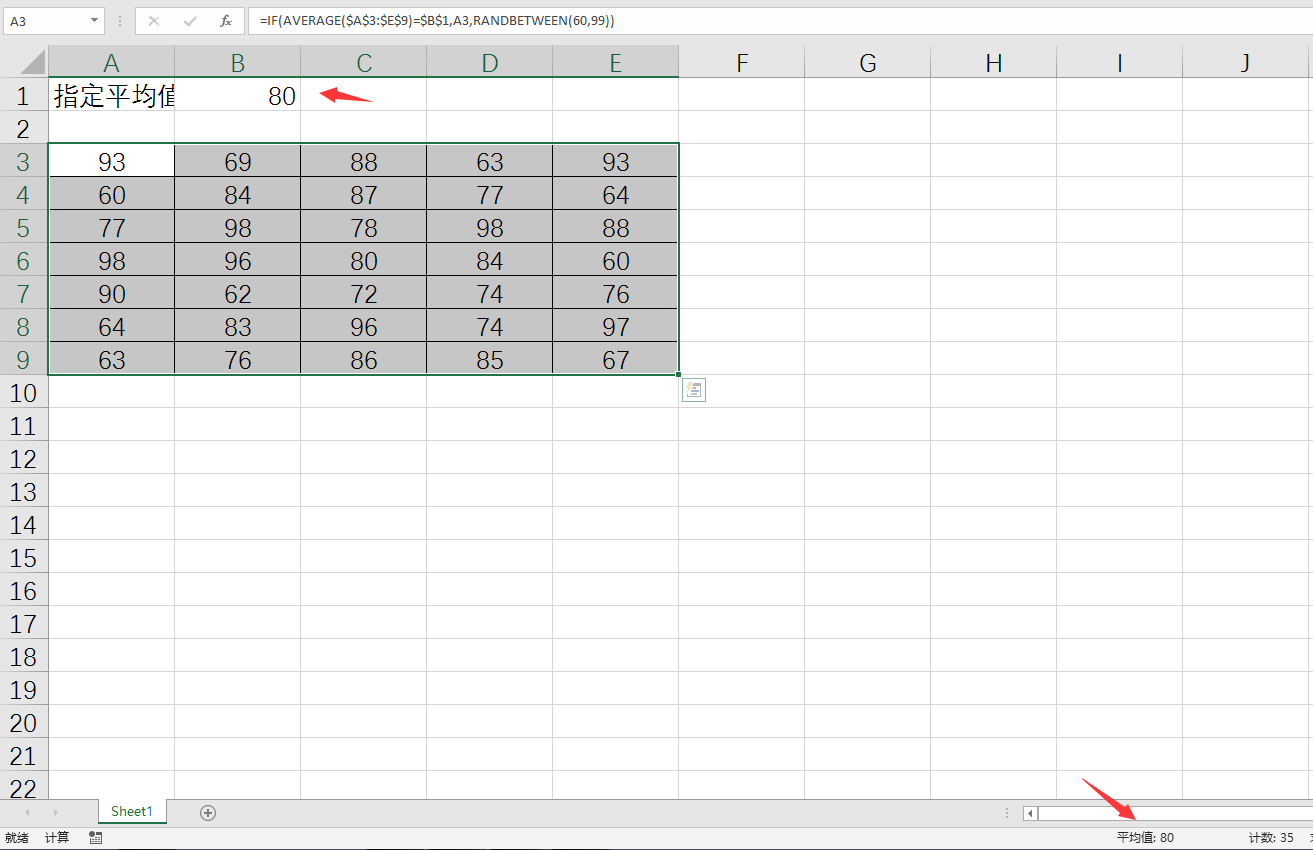Click cell E5 containing 88
The height and width of the screenshot is (850, 1313).
(x=615, y=227)
